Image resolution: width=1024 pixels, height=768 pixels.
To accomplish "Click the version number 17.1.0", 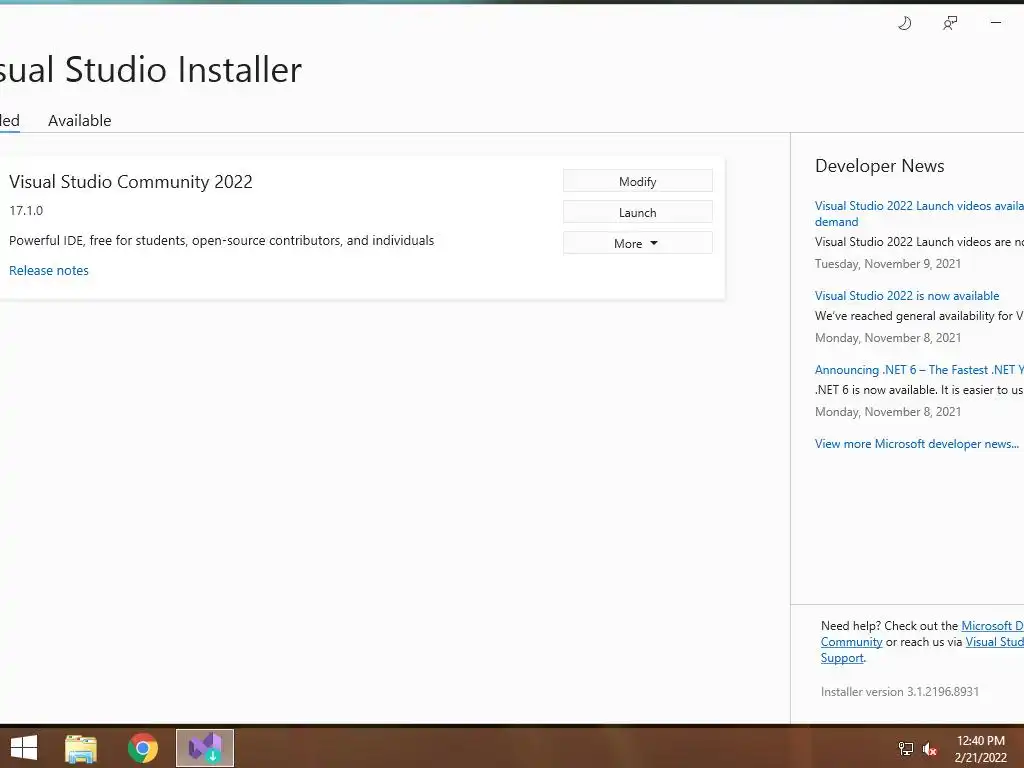I will coord(26,210).
